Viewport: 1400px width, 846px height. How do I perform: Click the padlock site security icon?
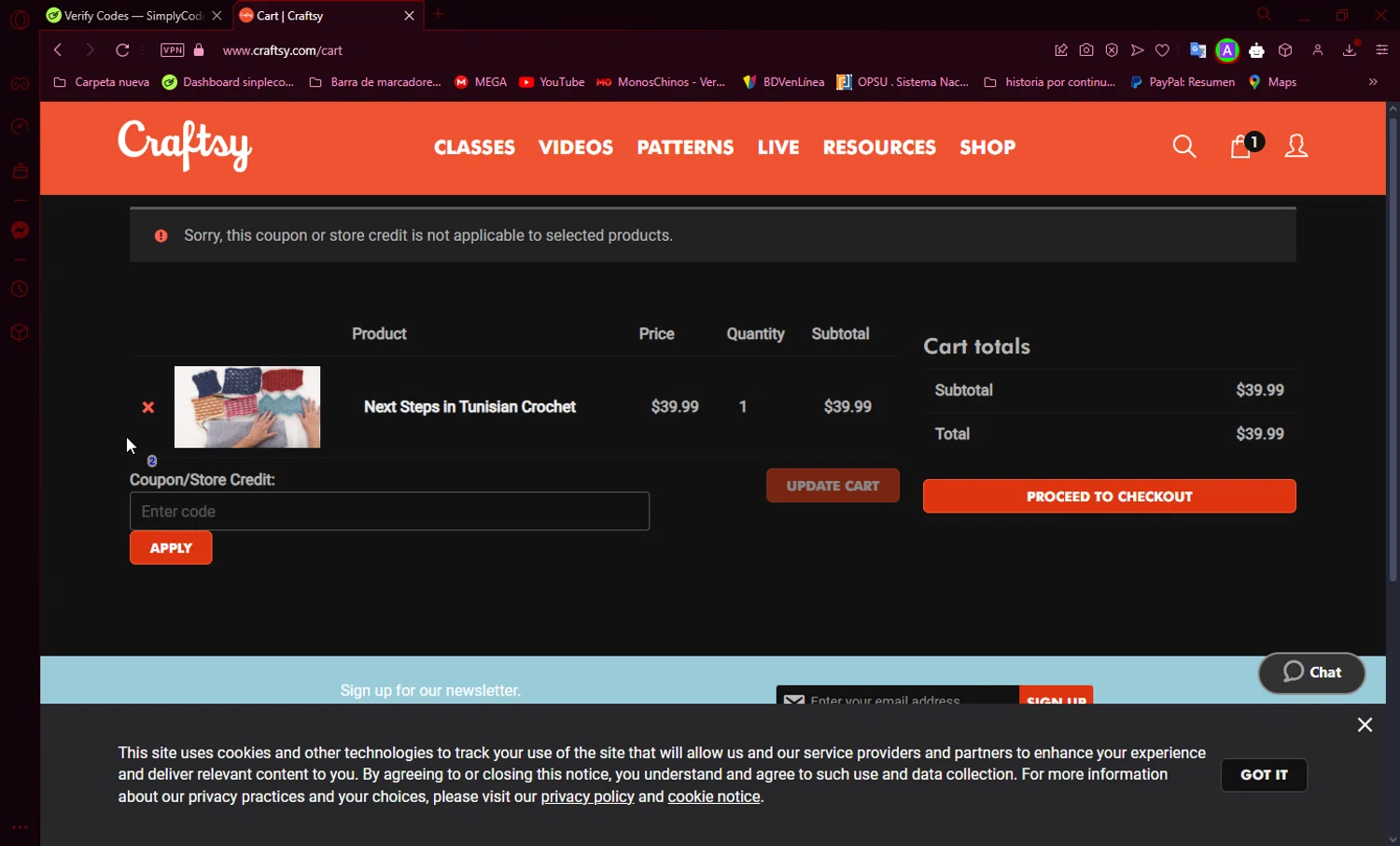click(199, 50)
